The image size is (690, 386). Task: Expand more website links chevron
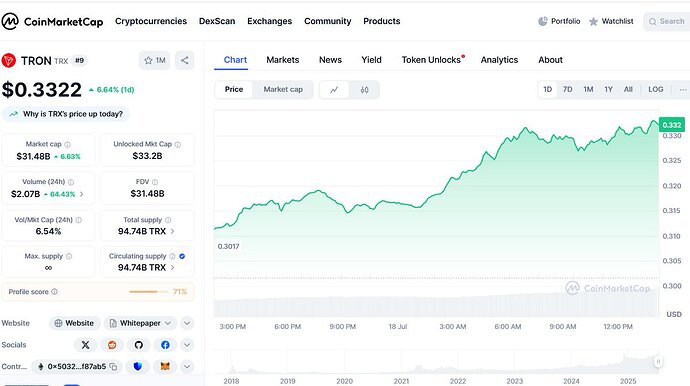pyautogui.click(x=187, y=323)
